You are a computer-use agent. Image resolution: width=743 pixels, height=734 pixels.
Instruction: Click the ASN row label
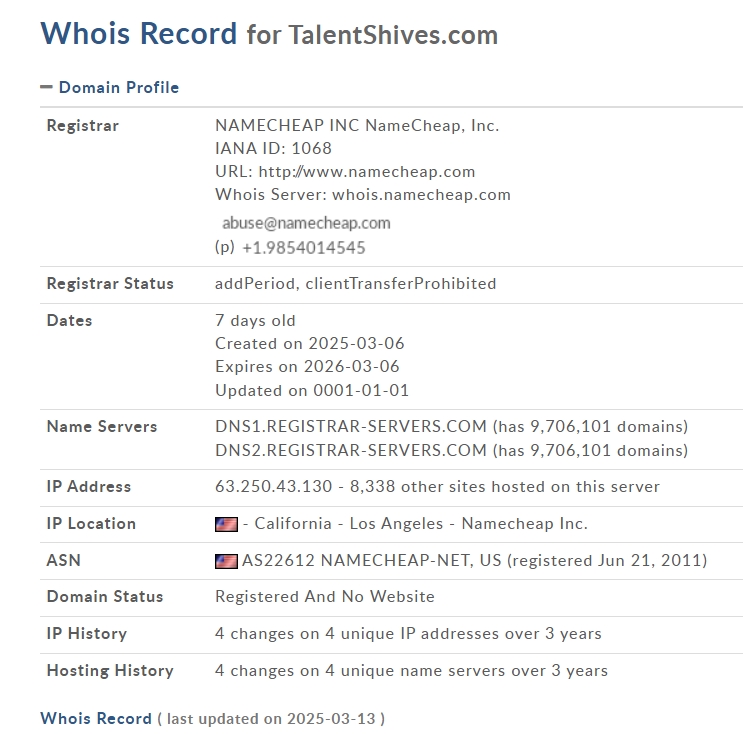[x=63, y=561]
